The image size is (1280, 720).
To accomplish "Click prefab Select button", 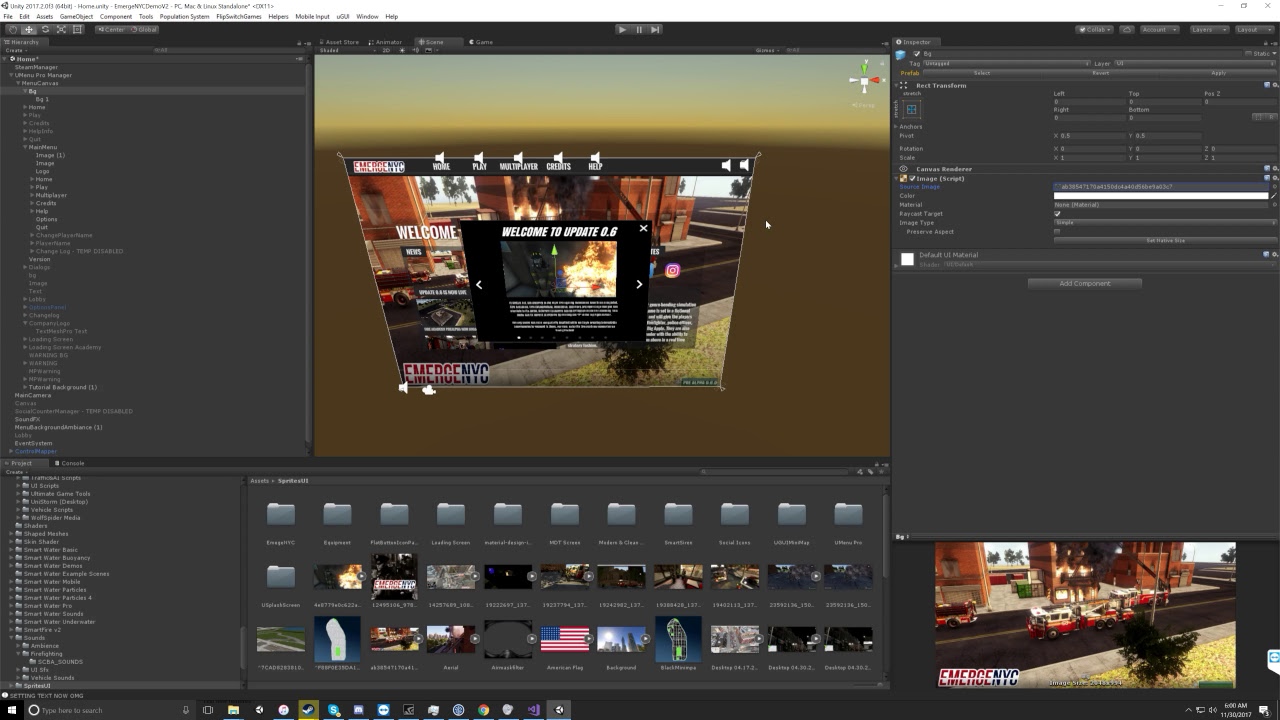I will pyautogui.click(x=982, y=73).
